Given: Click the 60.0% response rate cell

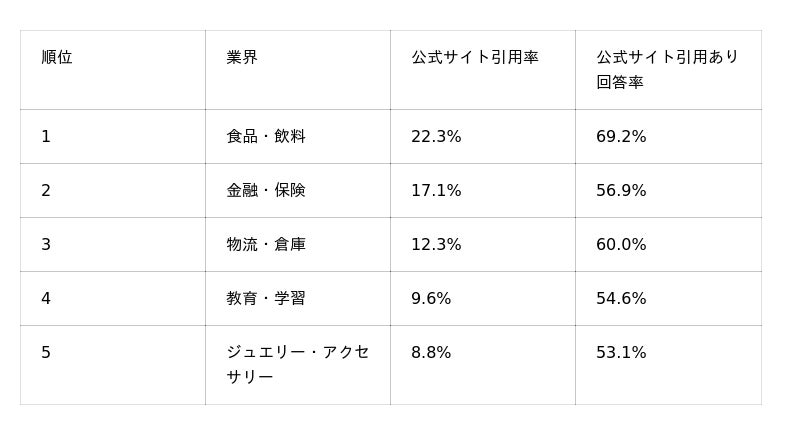Looking at the screenshot, I should pyautogui.click(x=668, y=245).
